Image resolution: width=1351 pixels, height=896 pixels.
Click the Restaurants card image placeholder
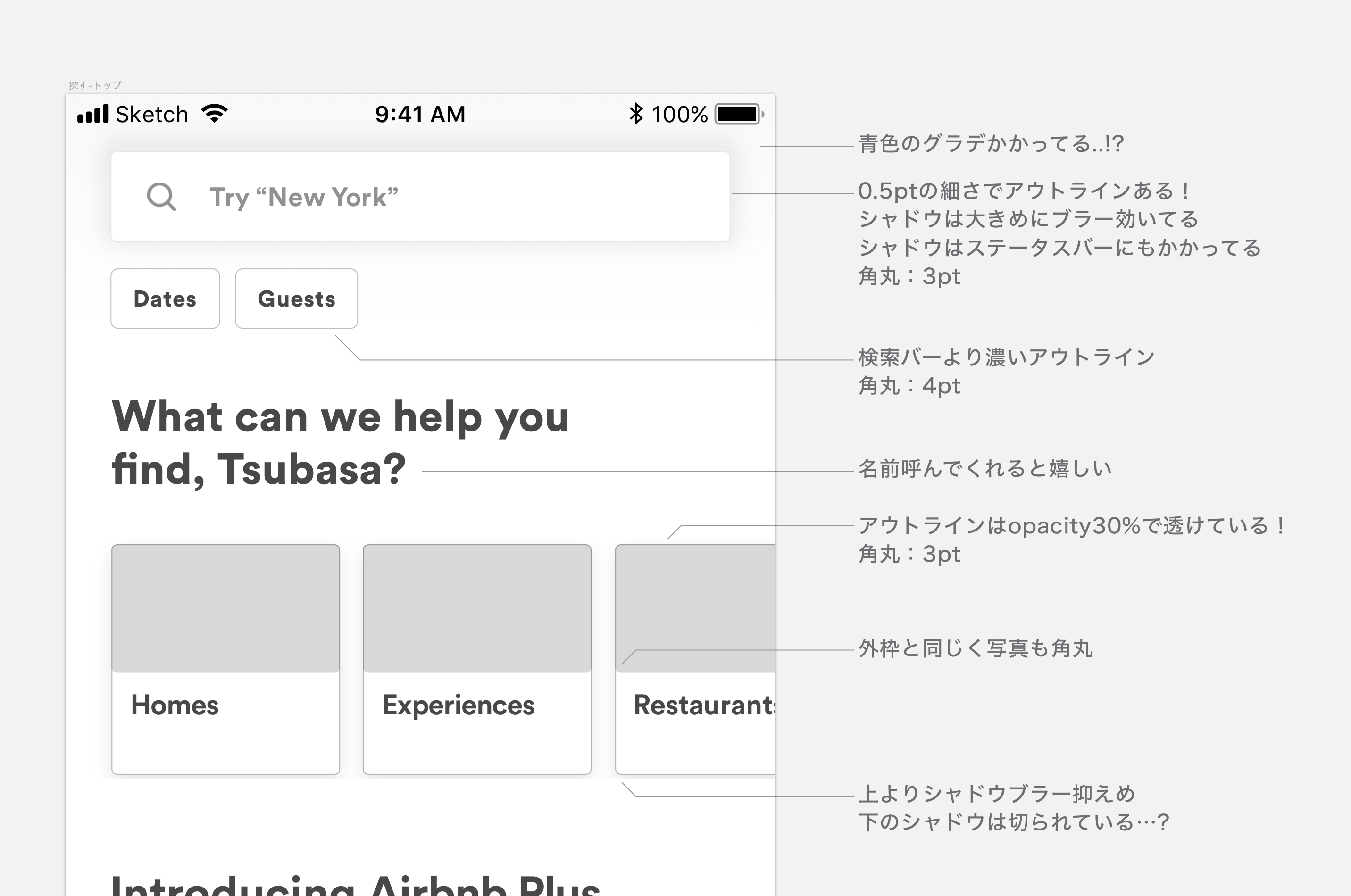point(695,608)
